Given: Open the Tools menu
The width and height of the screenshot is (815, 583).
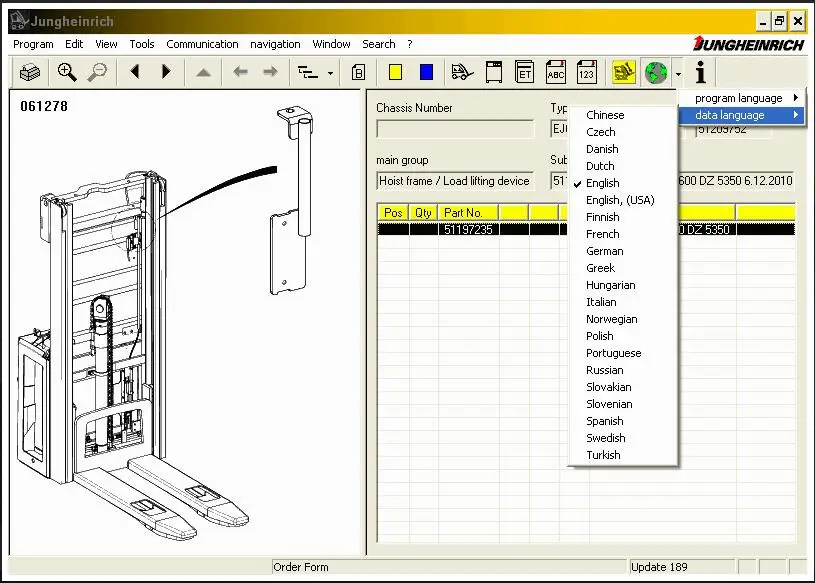Looking at the screenshot, I should pos(142,44).
